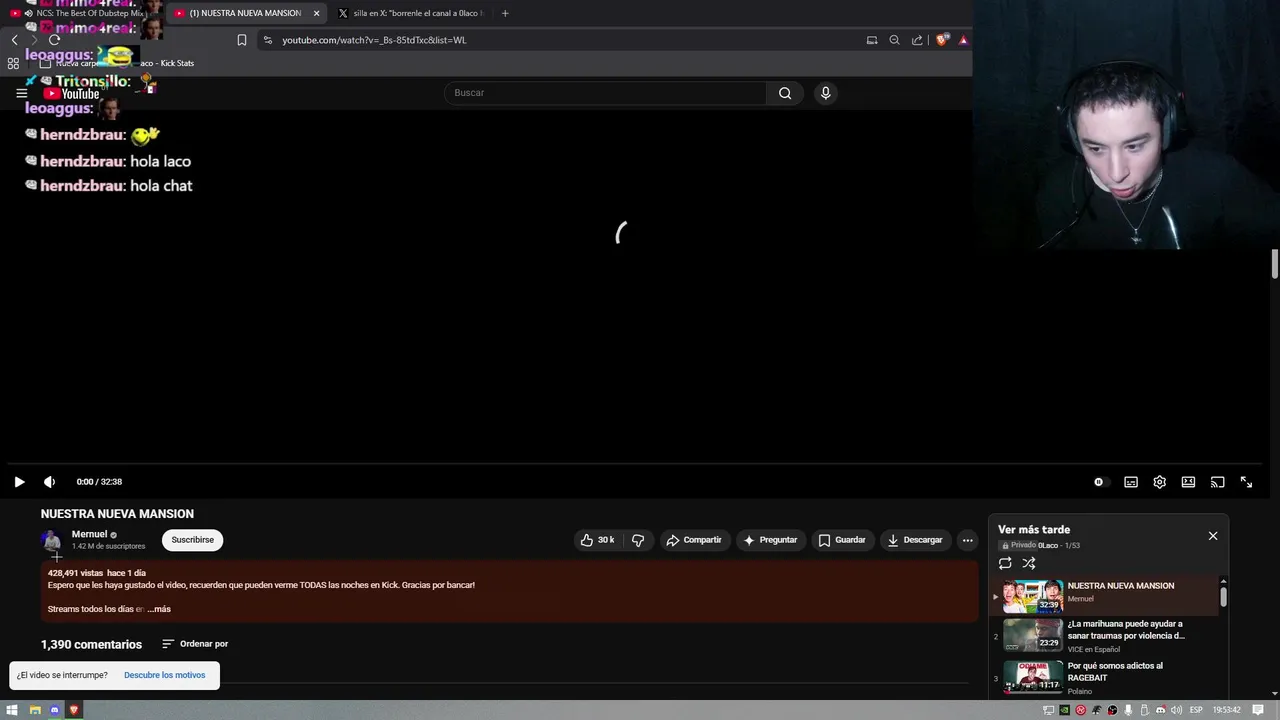
Task: Open more actions three-dot menu
Action: (967, 540)
